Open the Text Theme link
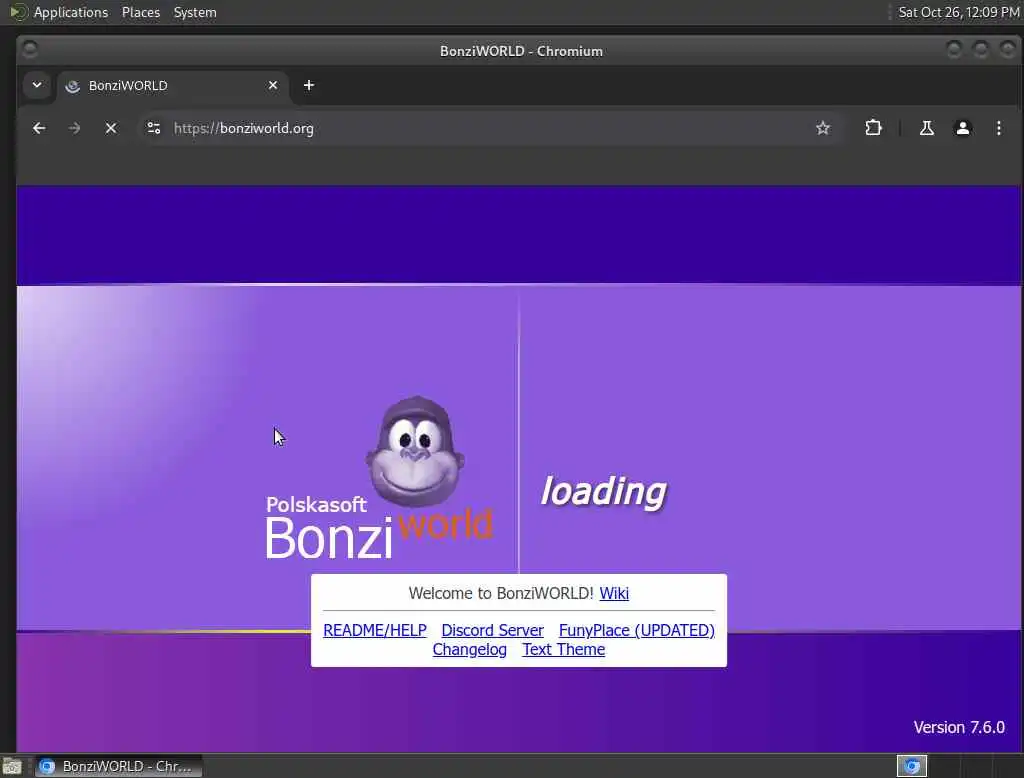Viewport: 1024px width, 778px height. coord(564,649)
